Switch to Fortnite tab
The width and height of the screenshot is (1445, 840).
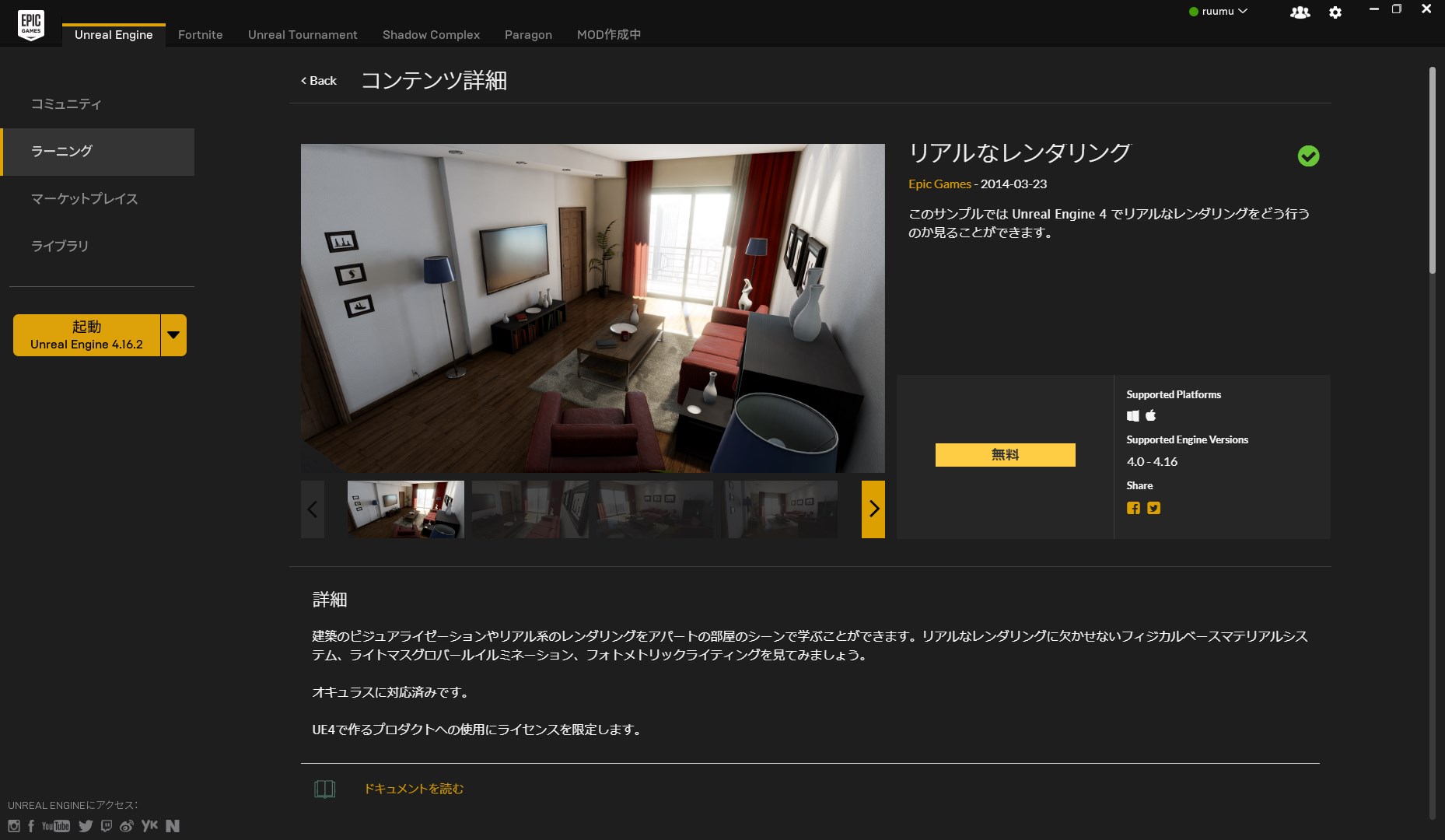pyautogui.click(x=201, y=35)
